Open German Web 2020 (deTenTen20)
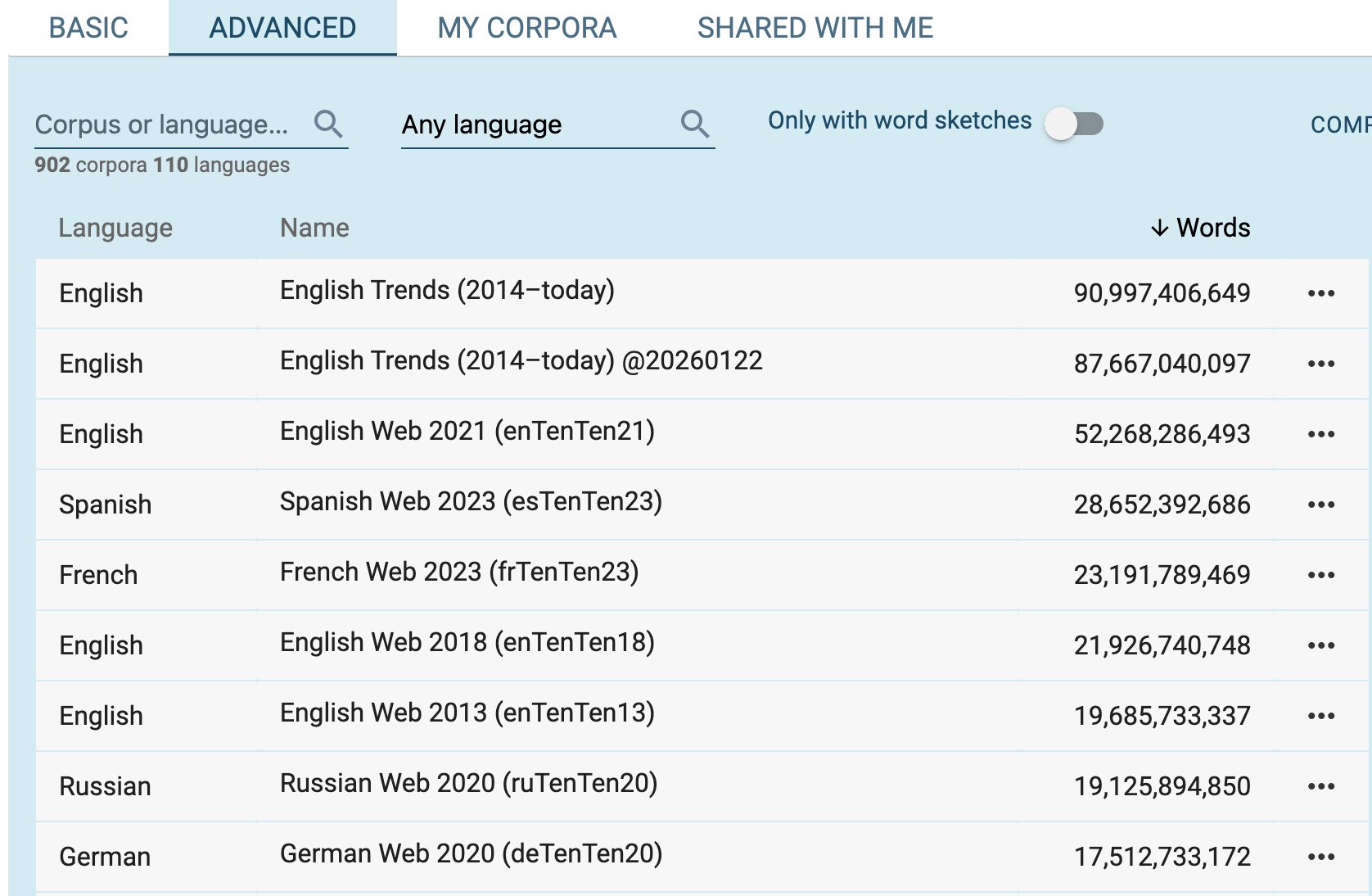Image resolution: width=1372 pixels, height=896 pixels. click(472, 854)
